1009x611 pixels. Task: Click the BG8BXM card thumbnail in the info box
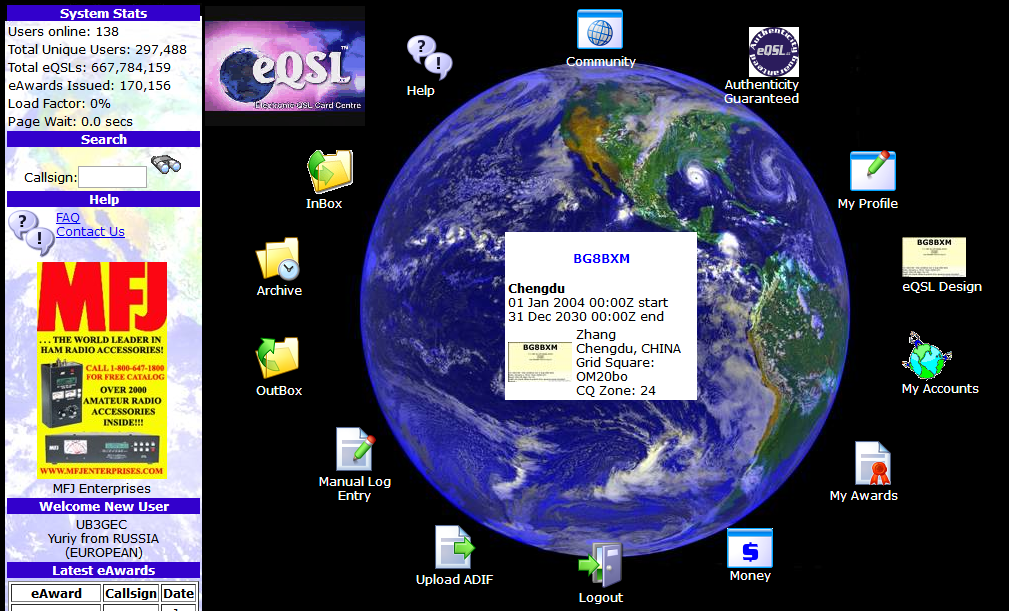[539, 362]
